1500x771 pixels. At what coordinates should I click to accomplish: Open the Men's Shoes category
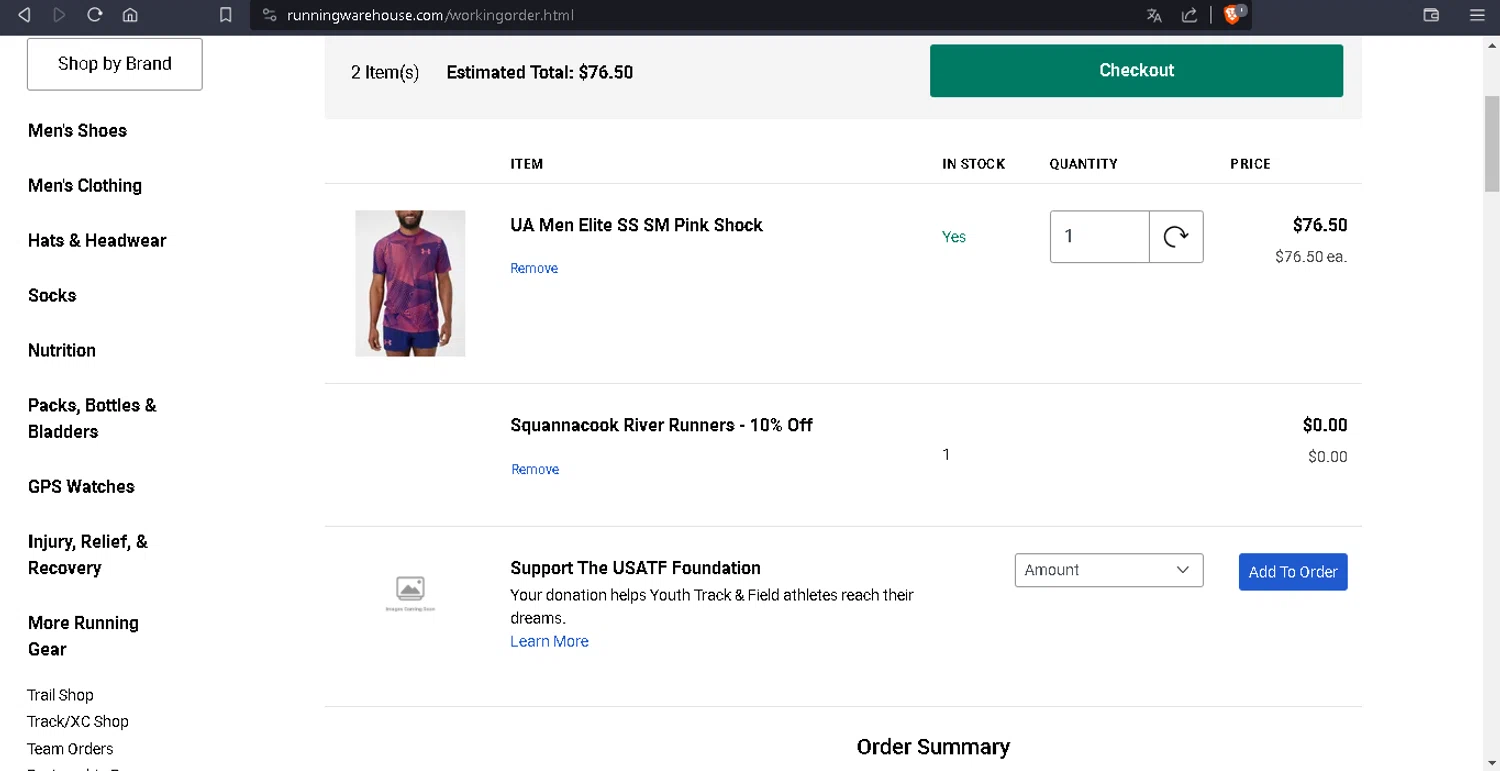pos(77,130)
